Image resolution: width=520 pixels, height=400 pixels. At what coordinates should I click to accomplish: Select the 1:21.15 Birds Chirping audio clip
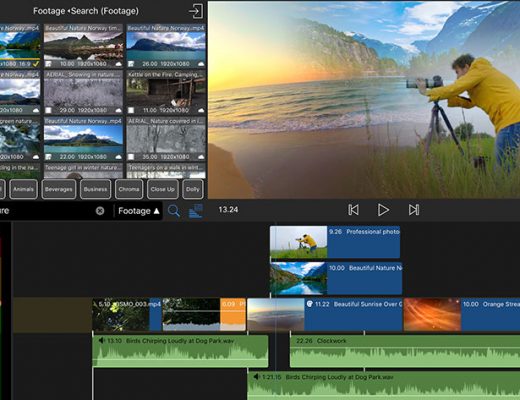tap(384, 386)
